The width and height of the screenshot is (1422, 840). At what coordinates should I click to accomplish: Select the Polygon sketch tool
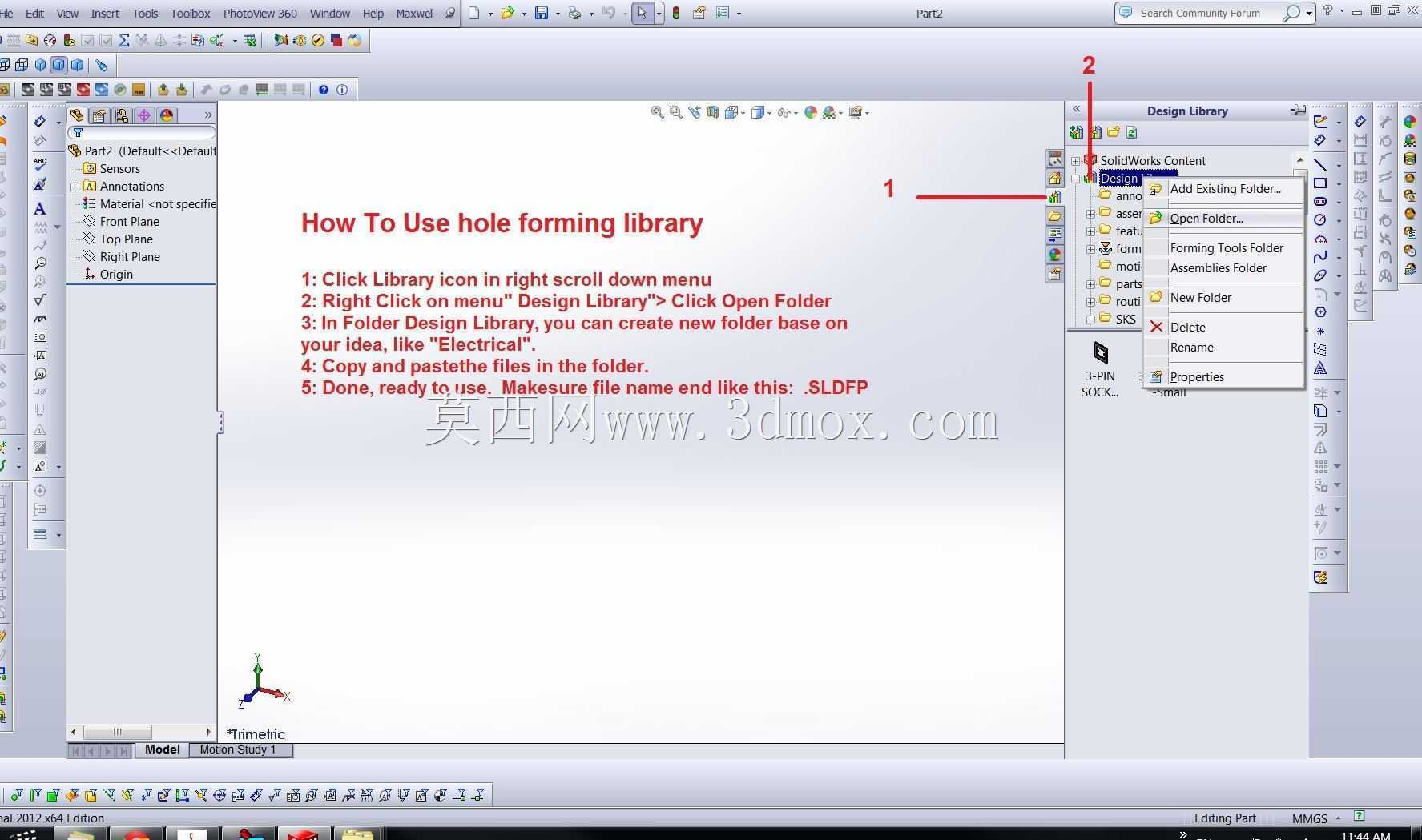coord(1320,312)
